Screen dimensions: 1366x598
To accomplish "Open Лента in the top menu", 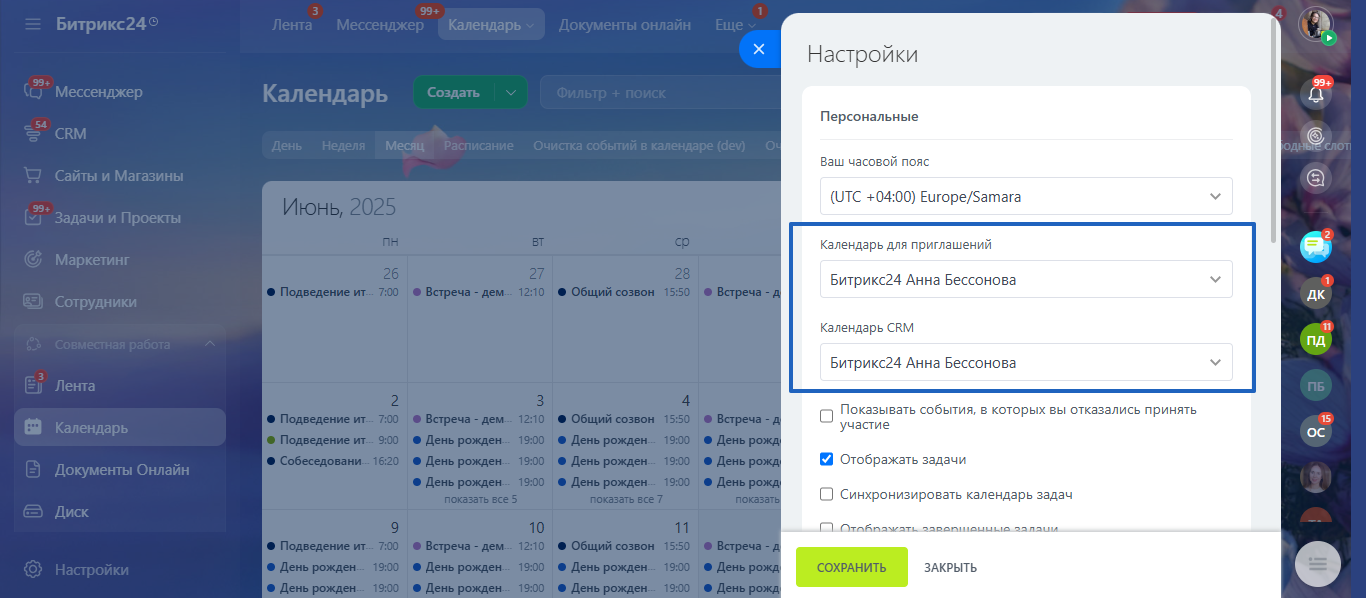I will 292,25.
